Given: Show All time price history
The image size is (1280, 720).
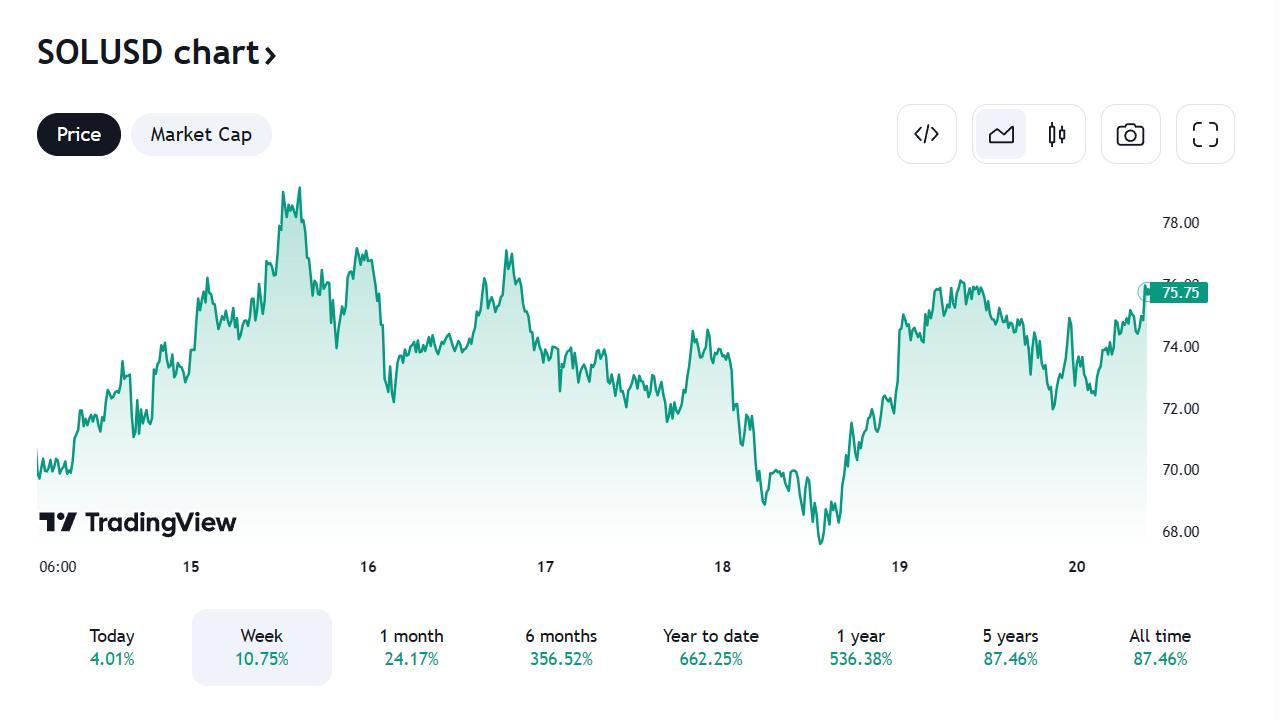Looking at the screenshot, I should pos(1160,647).
